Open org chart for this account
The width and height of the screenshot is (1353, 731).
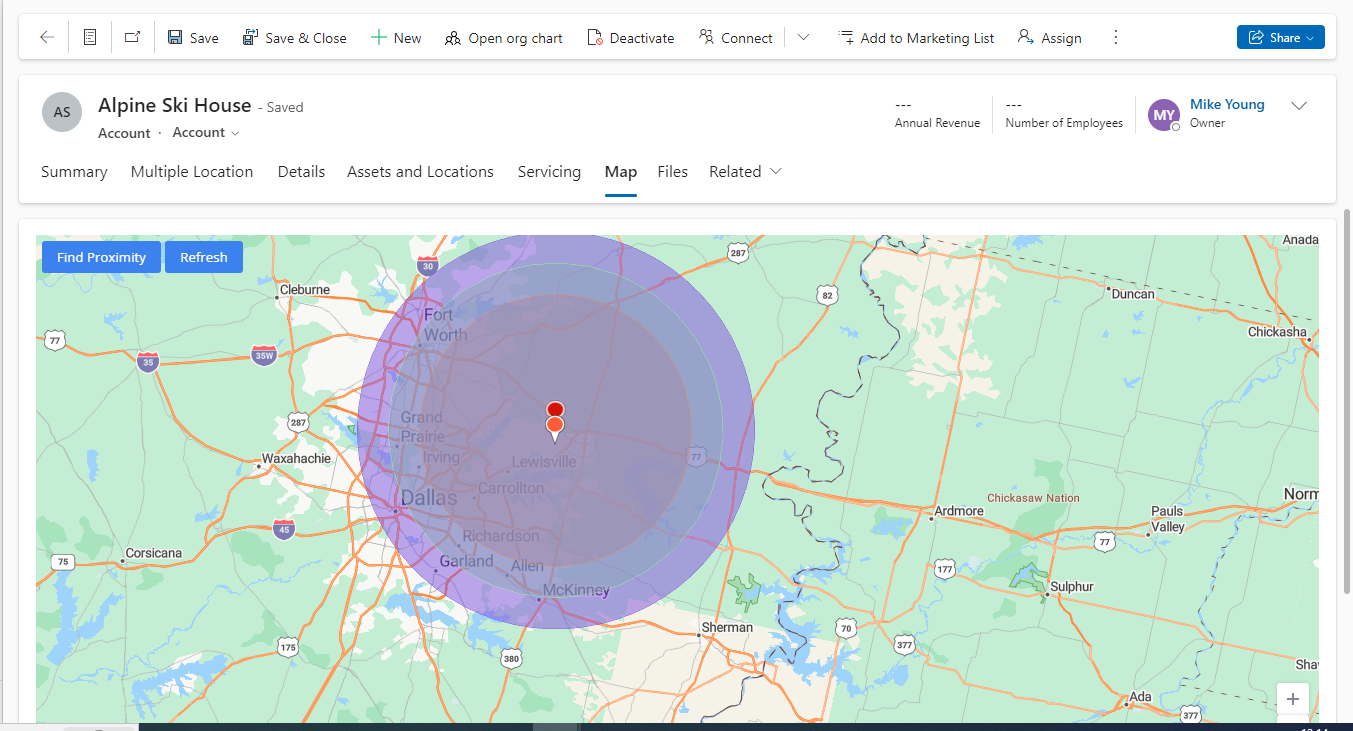click(504, 38)
